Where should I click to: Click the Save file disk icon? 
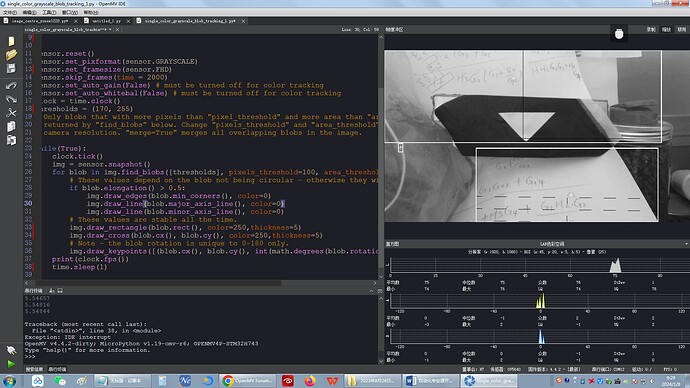pos(11,69)
